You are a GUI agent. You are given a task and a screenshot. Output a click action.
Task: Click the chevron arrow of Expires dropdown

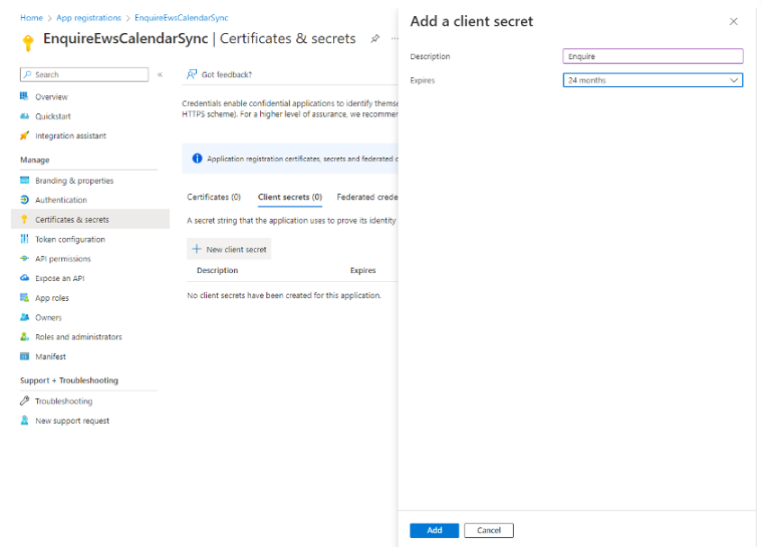point(734,80)
